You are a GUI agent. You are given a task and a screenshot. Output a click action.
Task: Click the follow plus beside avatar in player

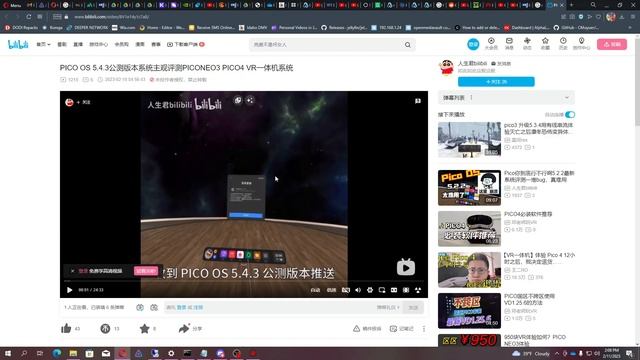tap(84, 102)
